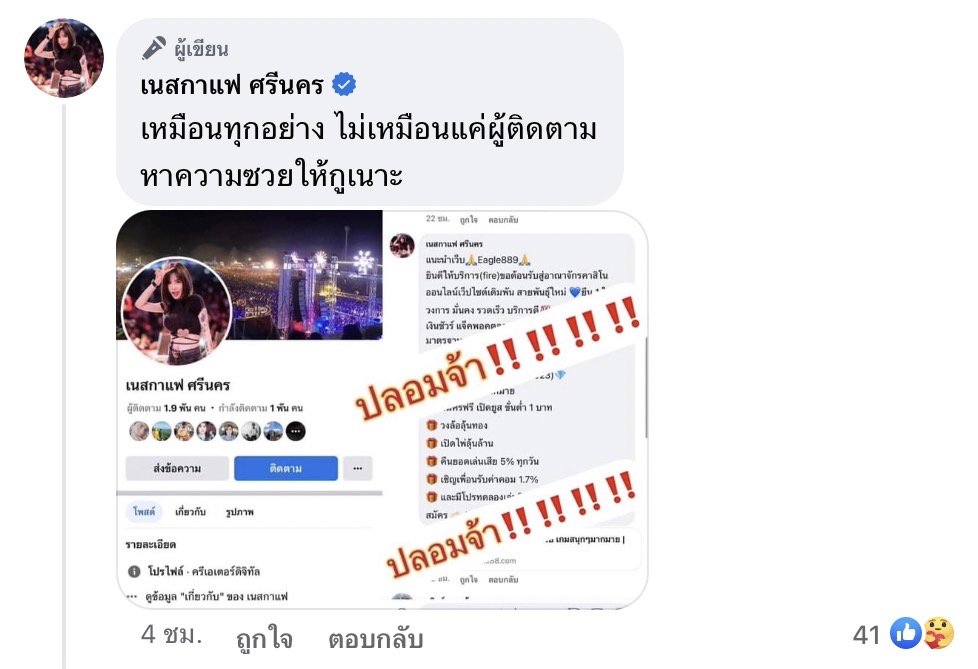Image resolution: width=978 pixels, height=669 pixels.
Task: Open the commenter's round profile picture
Action: [x=64, y=58]
